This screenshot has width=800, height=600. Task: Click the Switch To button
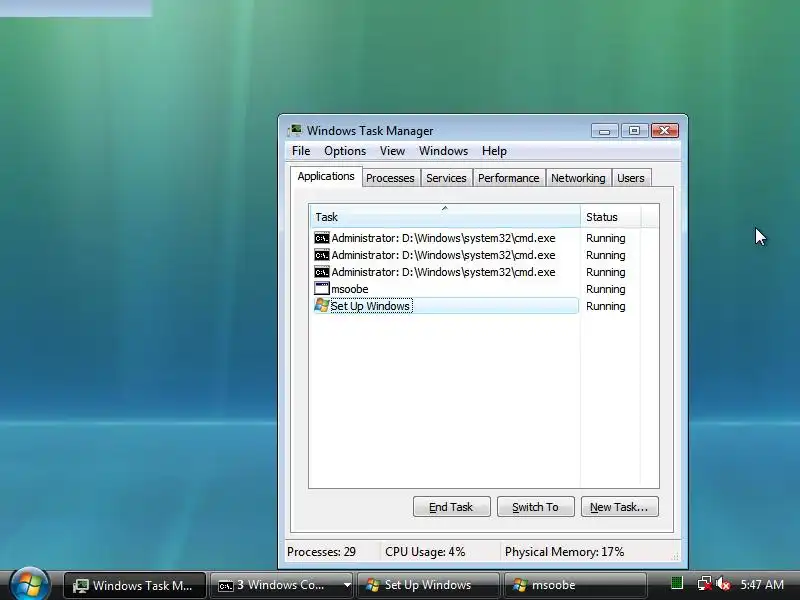[x=536, y=507]
